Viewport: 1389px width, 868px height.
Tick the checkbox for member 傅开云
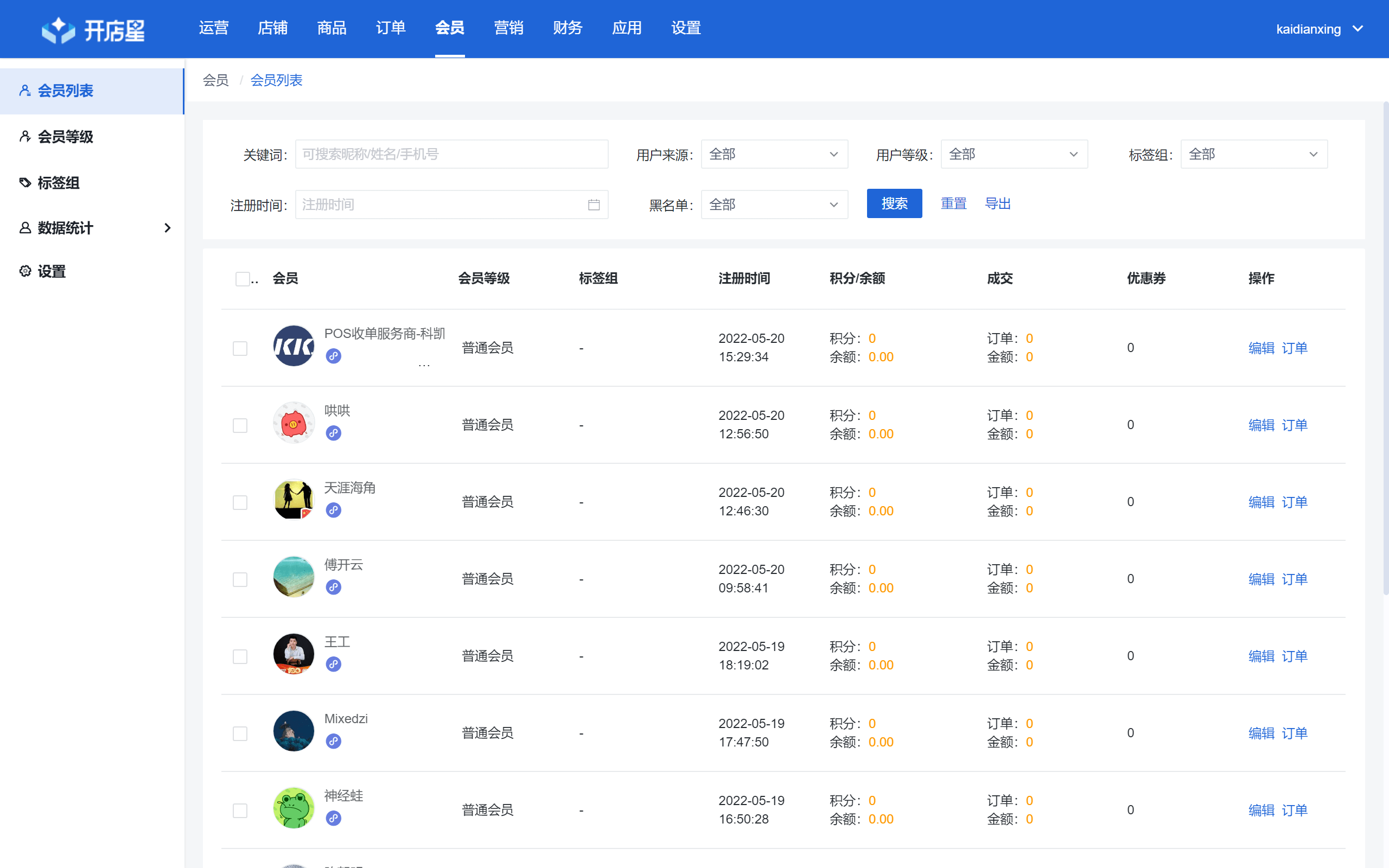tap(240, 579)
